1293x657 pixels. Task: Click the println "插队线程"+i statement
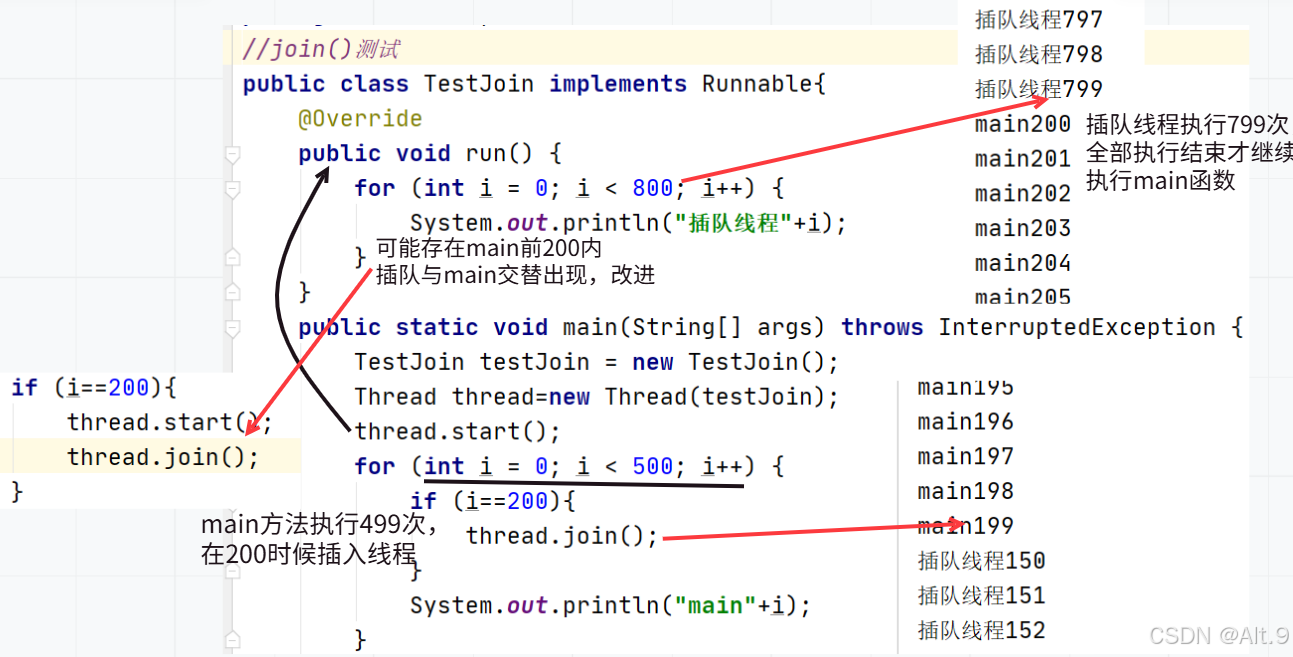pos(628,223)
